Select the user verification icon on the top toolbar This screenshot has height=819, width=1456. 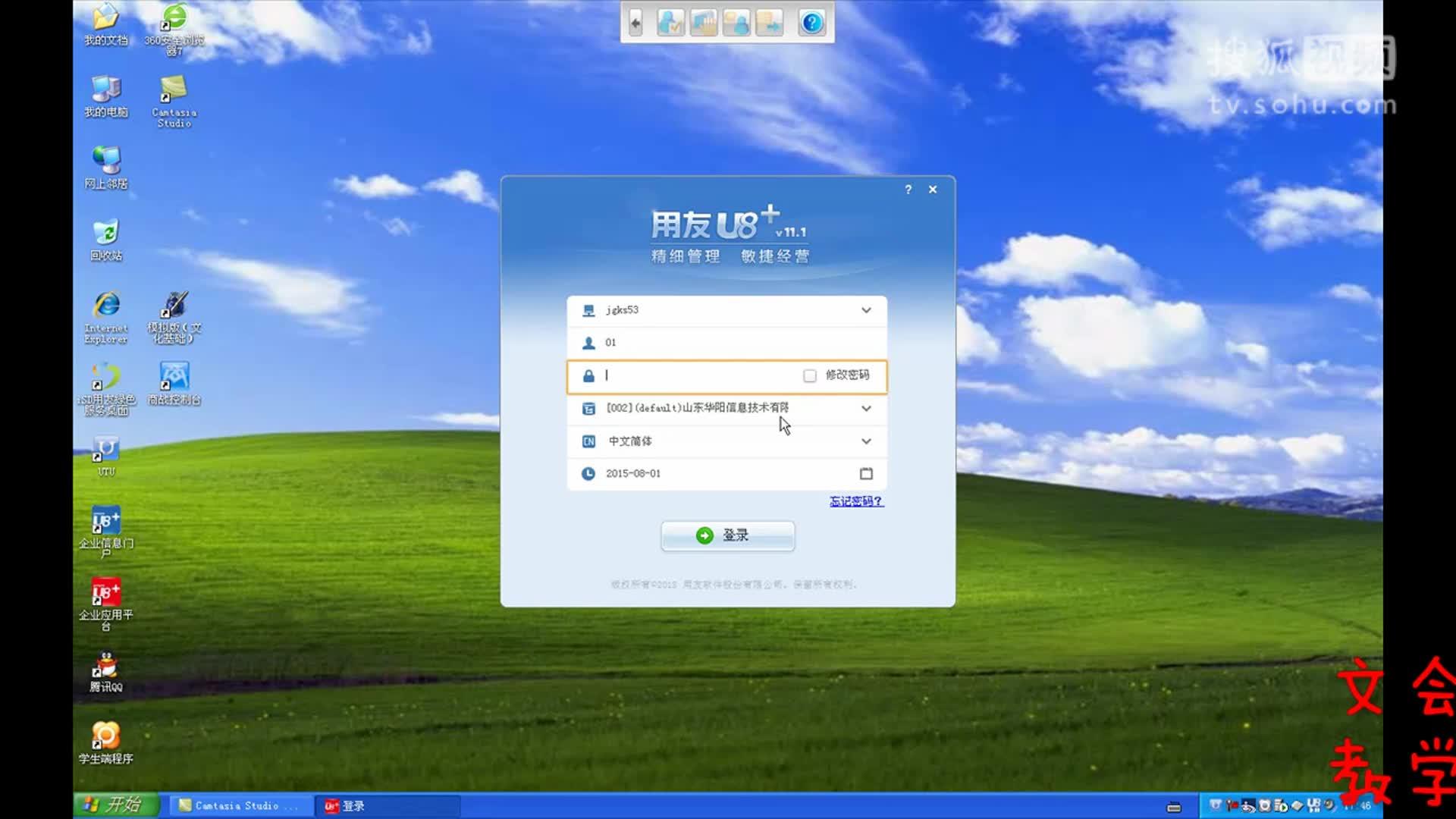click(x=670, y=23)
